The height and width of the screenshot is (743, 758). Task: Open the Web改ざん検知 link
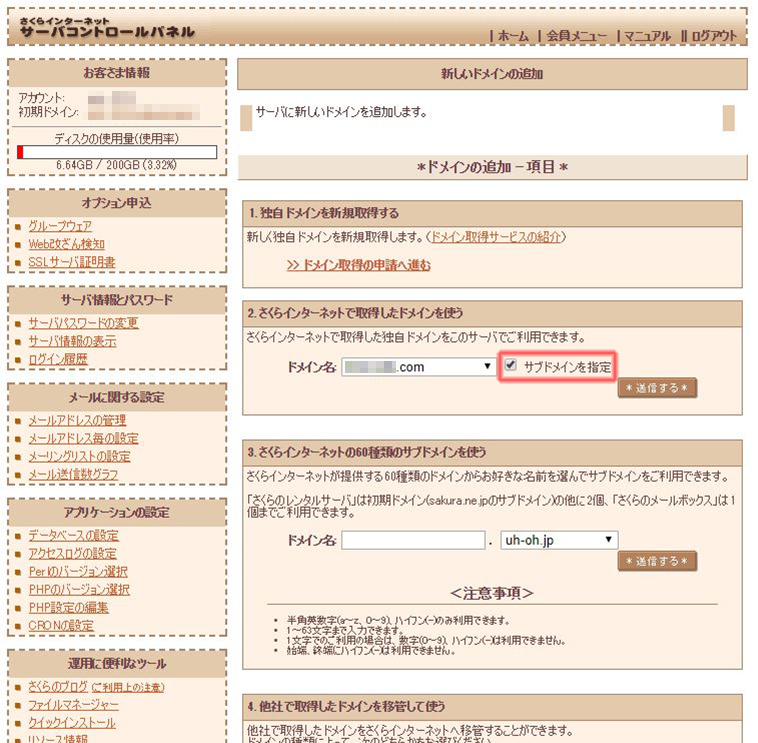pos(66,244)
